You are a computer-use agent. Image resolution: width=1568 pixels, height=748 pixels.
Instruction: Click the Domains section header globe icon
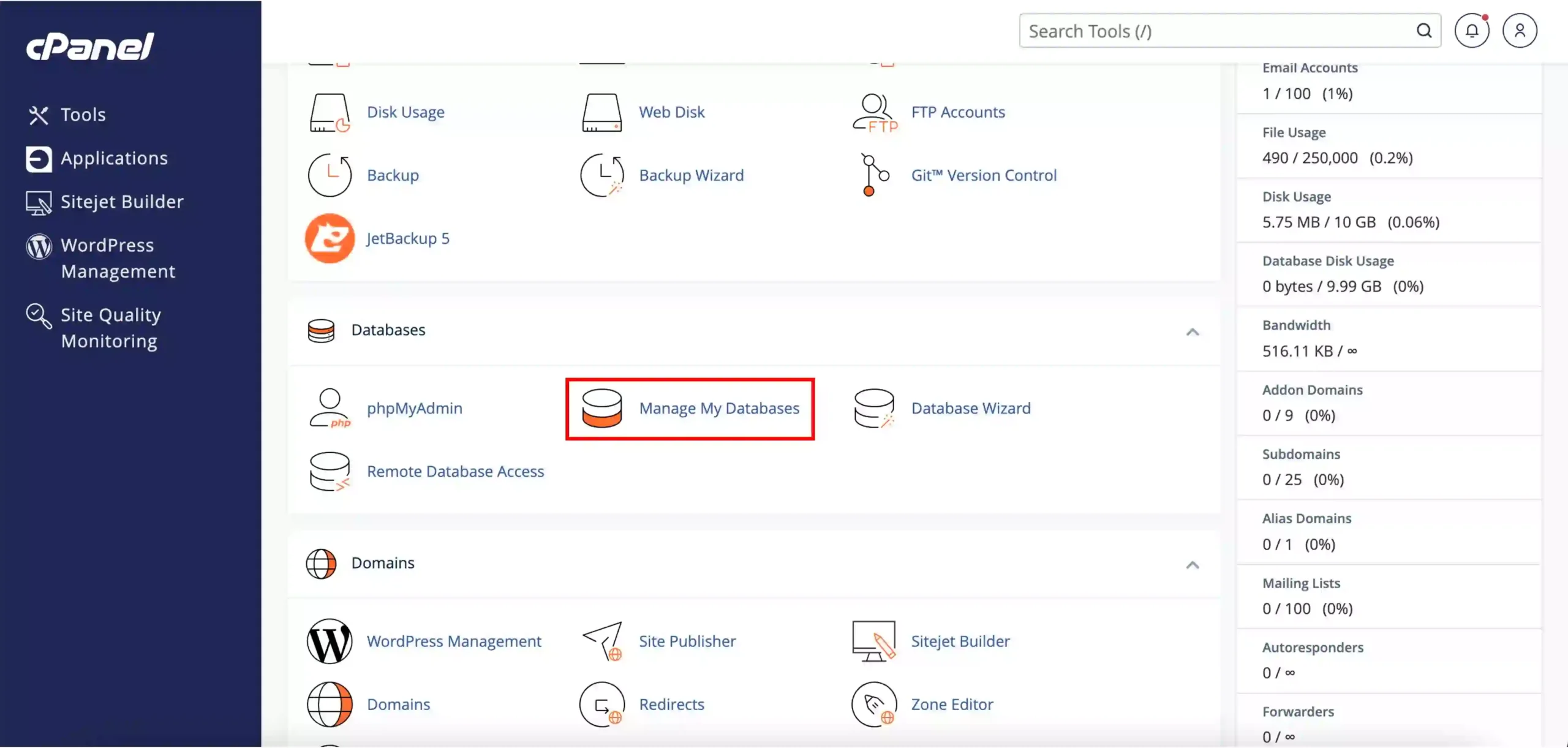coord(321,564)
